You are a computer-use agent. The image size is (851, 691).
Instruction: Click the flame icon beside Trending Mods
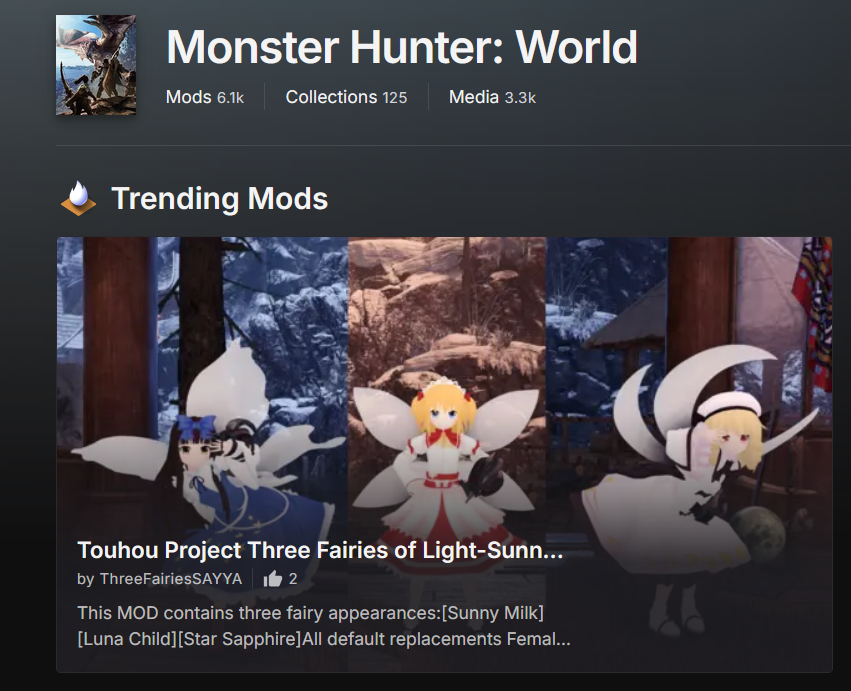79,198
